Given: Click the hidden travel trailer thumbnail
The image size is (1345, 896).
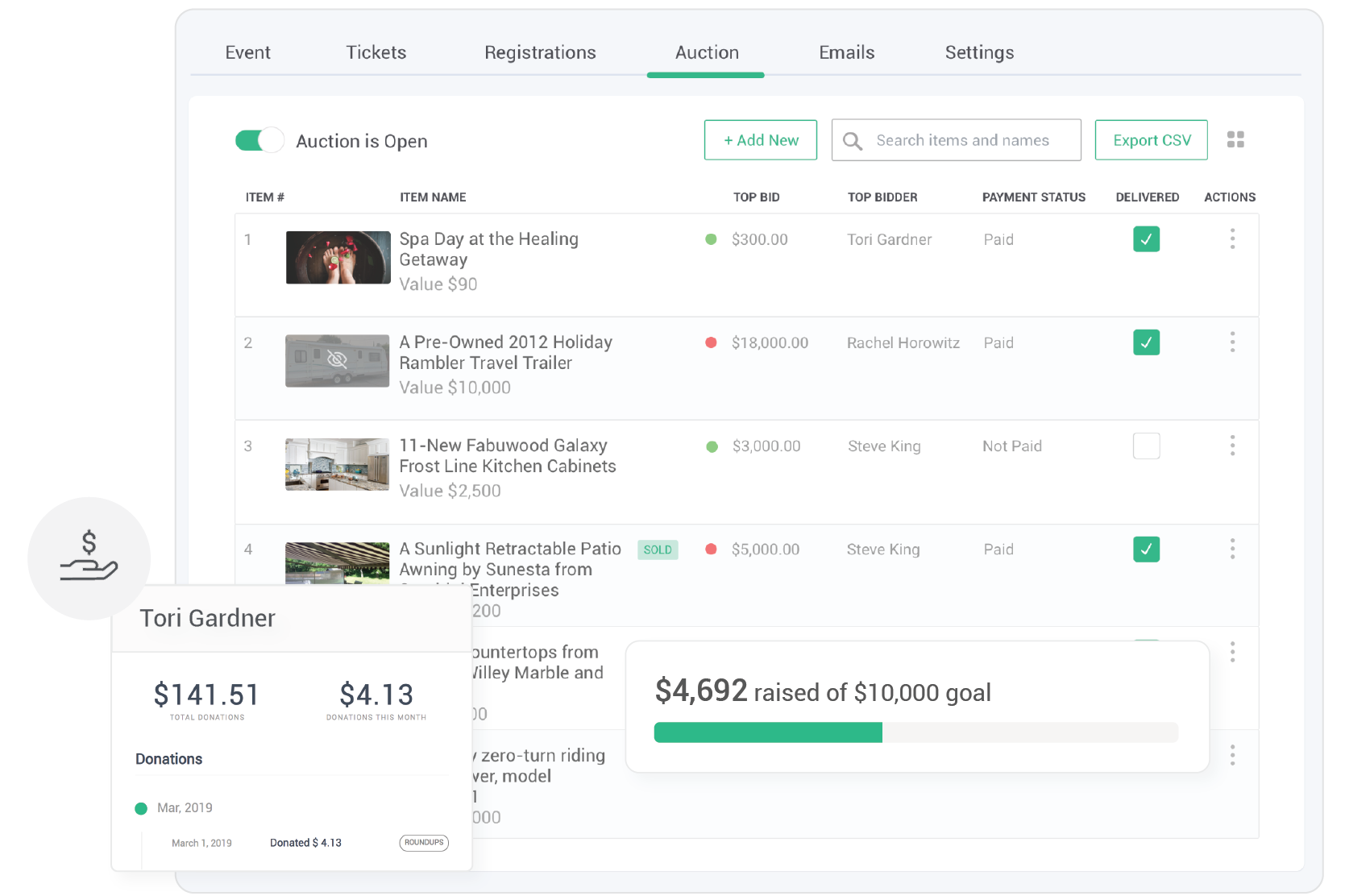Looking at the screenshot, I should [338, 361].
